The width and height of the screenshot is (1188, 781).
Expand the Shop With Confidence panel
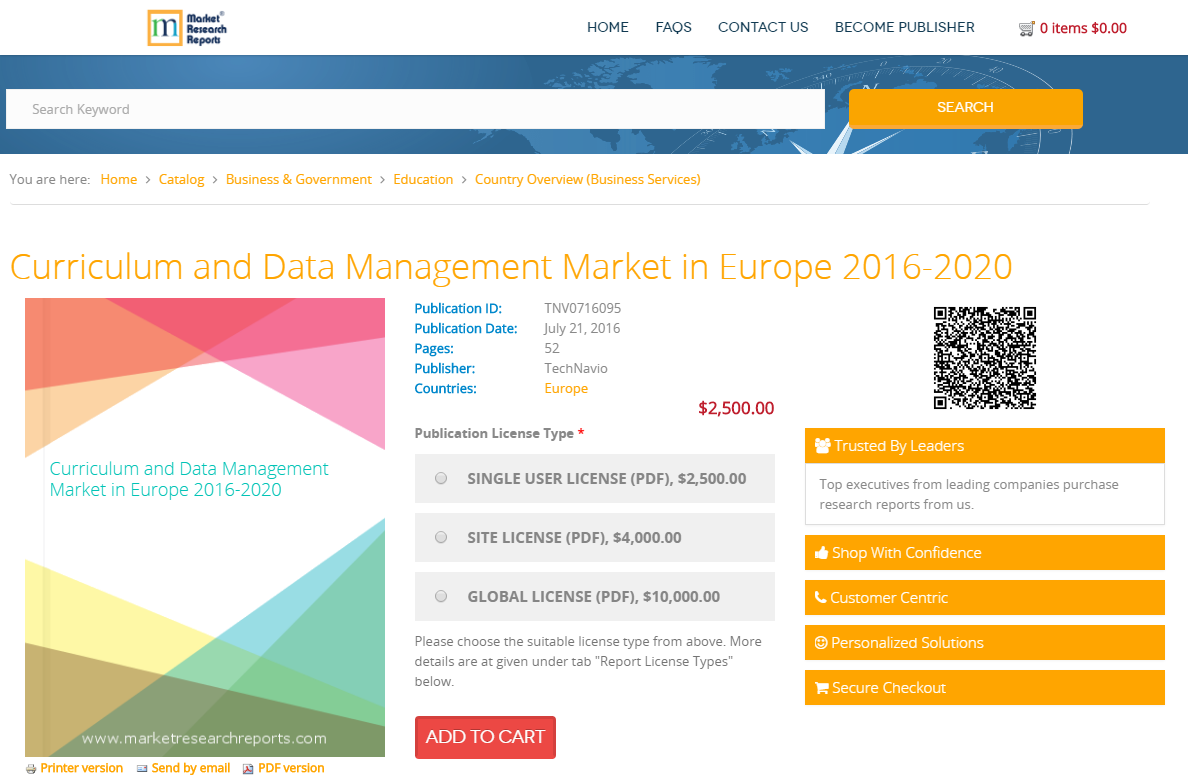click(x=984, y=552)
